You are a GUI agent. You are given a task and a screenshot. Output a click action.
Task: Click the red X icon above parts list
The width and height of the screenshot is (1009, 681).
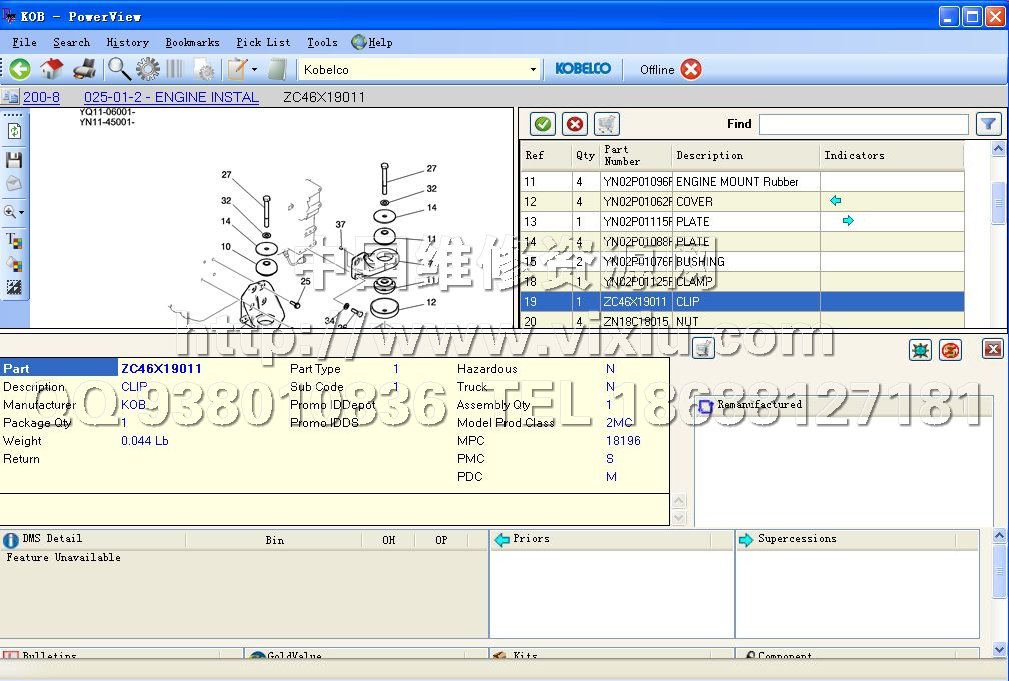575,124
